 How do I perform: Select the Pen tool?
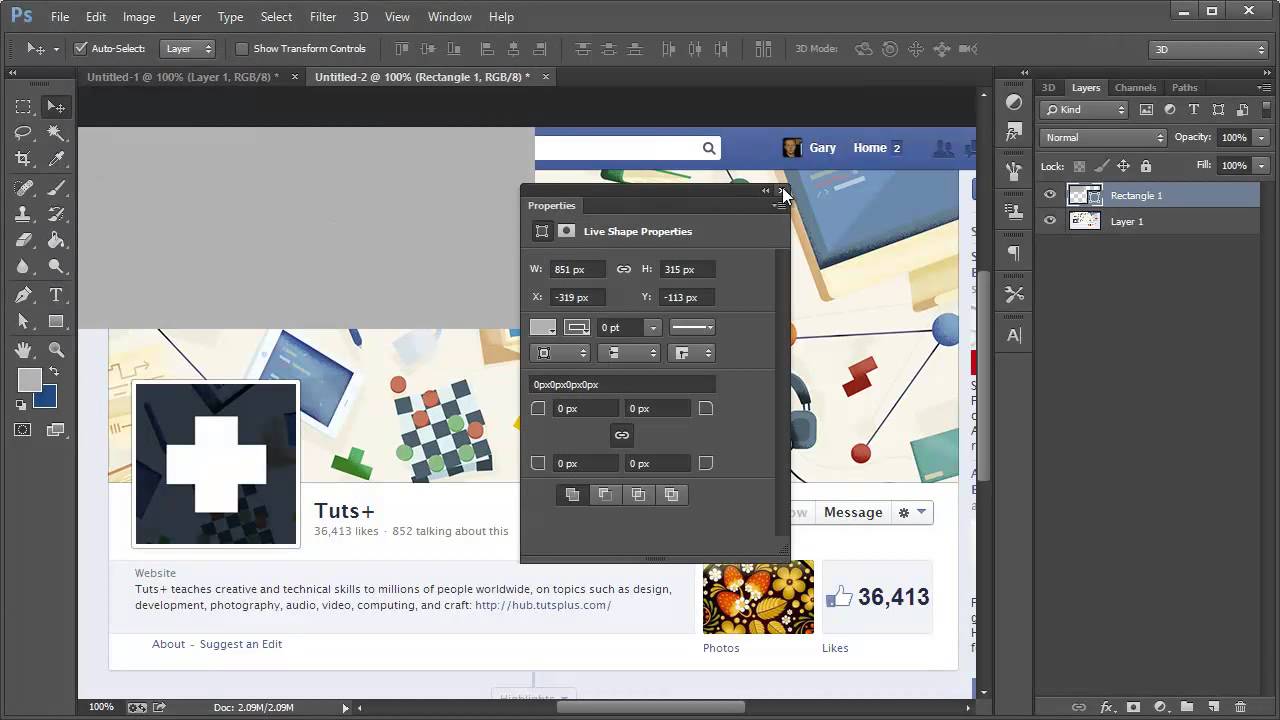[x=23, y=295]
